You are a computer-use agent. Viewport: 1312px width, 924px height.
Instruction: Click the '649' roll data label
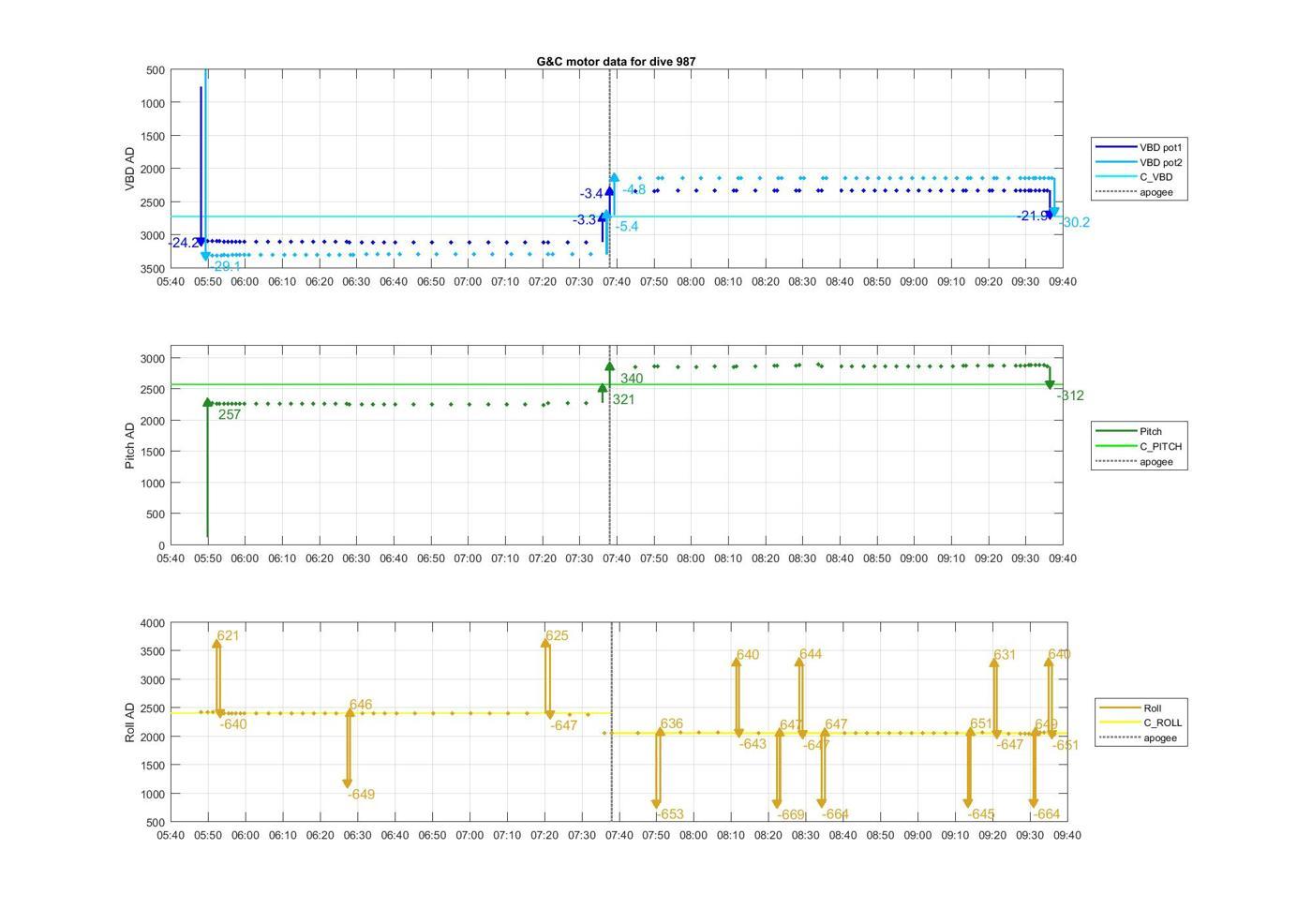pyautogui.click(x=1046, y=724)
